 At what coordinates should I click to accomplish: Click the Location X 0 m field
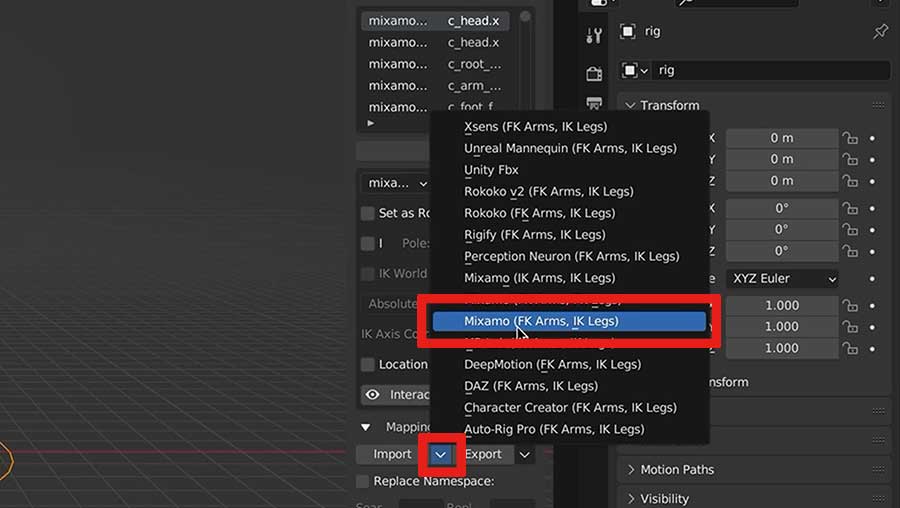(782, 138)
